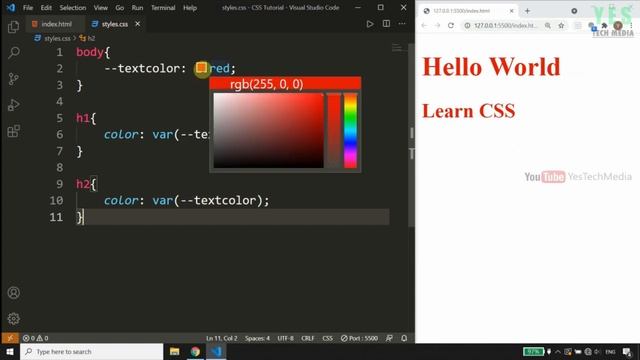The height and width of the screenshot is (360, 640).
Task: Click Spaces: 4 indentation setting
Action: pos(257,338)
